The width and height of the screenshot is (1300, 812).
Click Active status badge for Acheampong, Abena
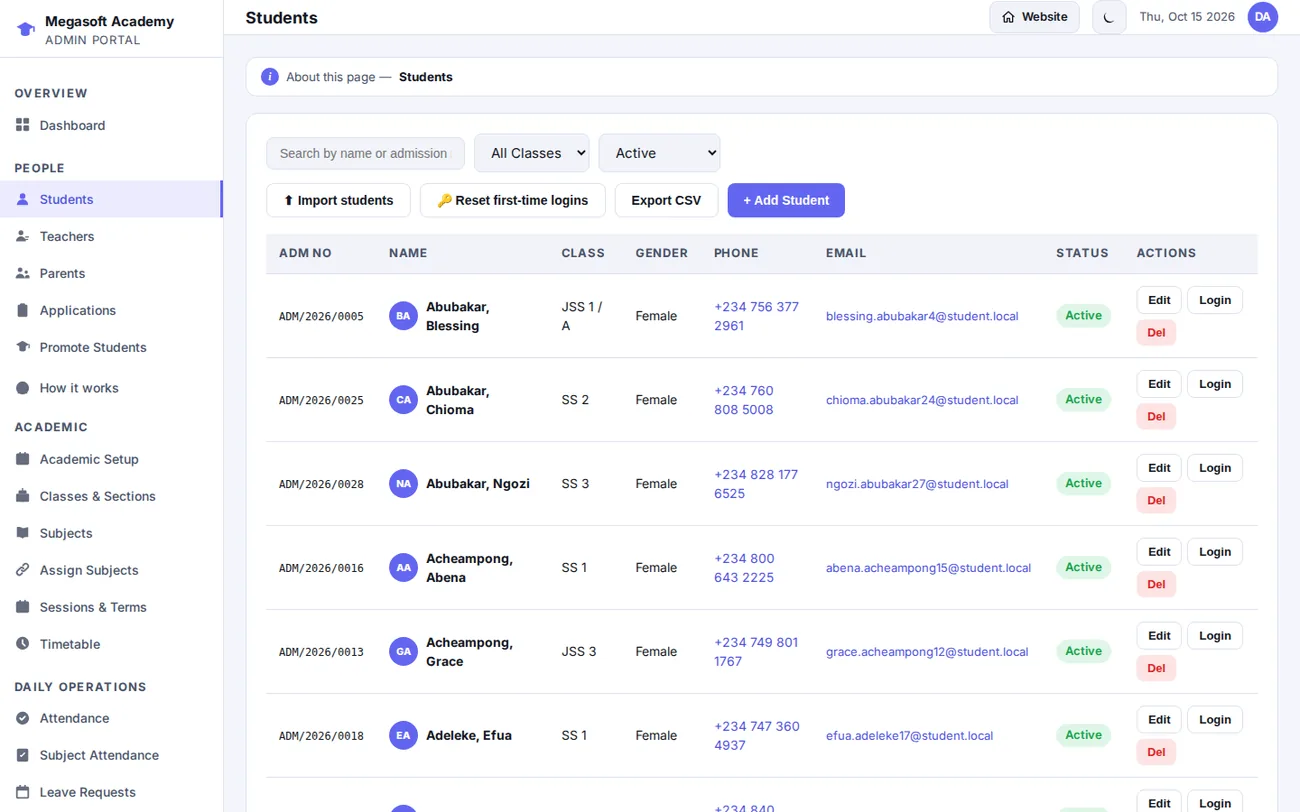[1083, 567]
